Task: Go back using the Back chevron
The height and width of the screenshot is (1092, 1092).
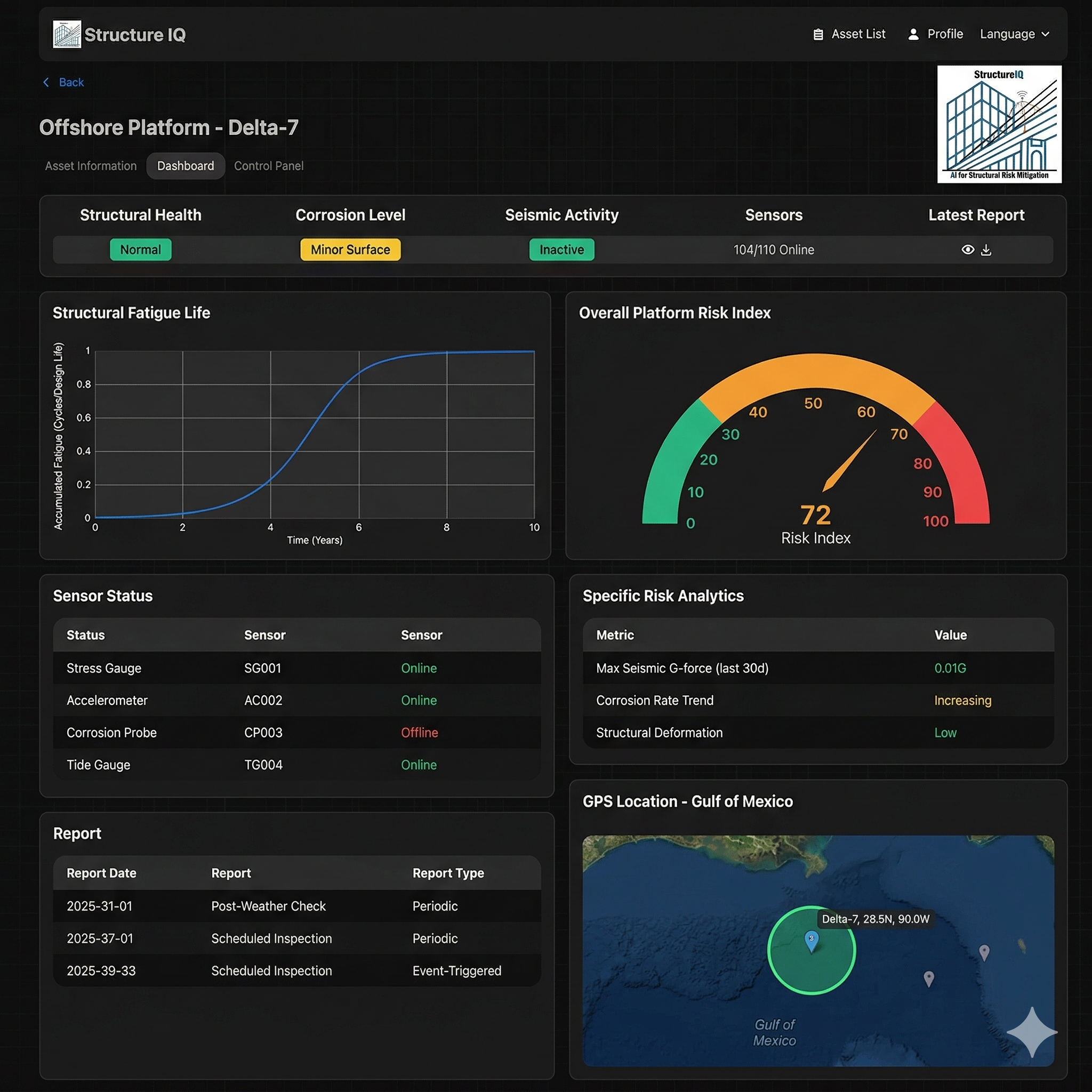Action: [x=46, y=83]
